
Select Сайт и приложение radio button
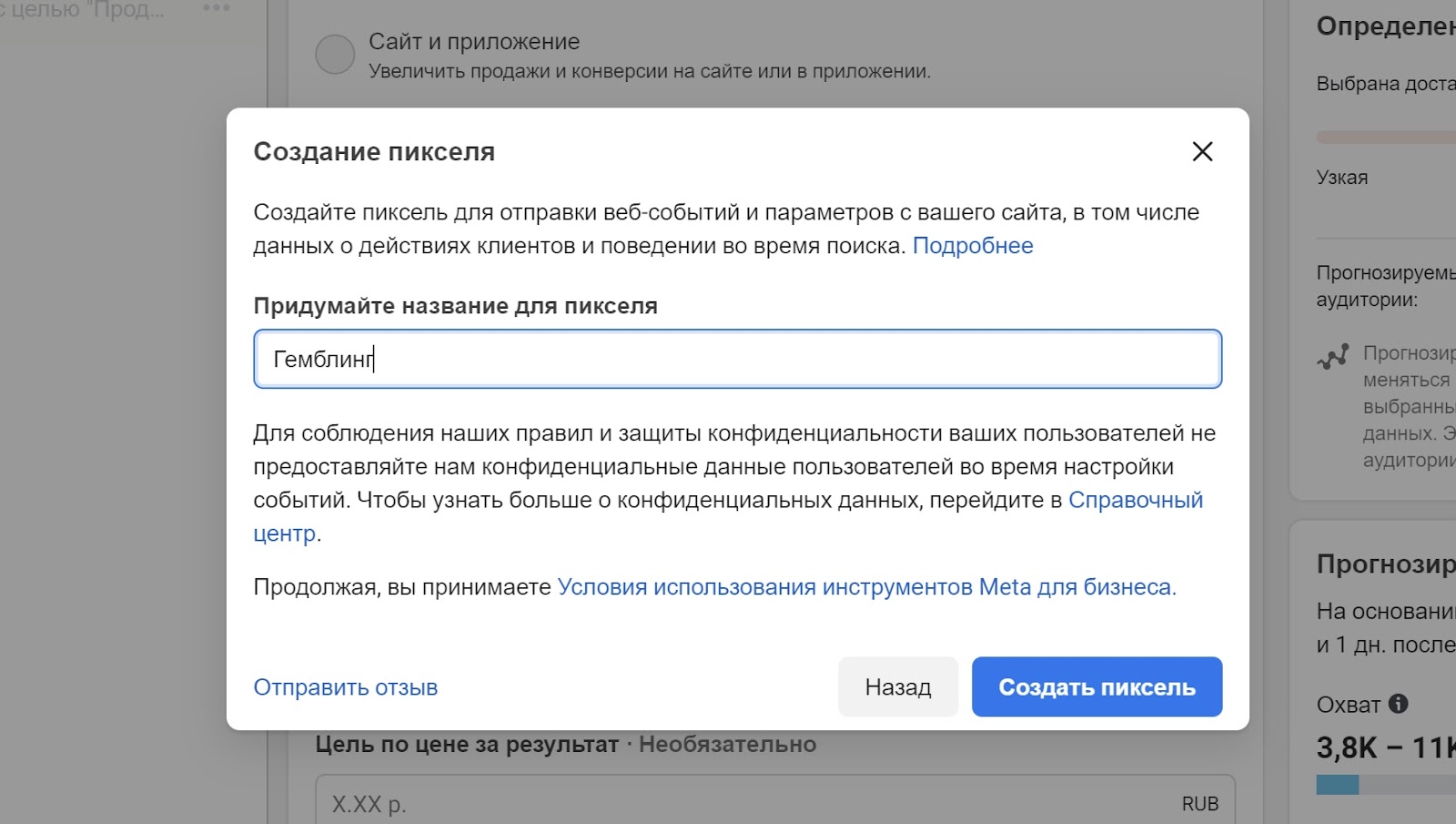pos(335,55)
